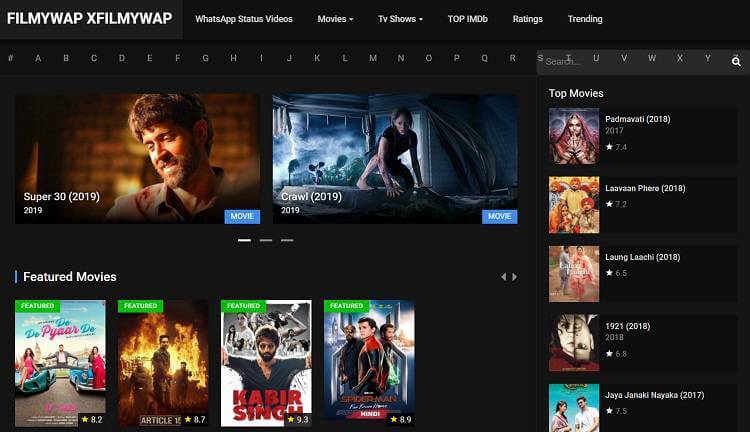Image resolution: width=750 pixels, height=432 pixels.
Task: Filter movies by letter B
Action: click(66, 58)
